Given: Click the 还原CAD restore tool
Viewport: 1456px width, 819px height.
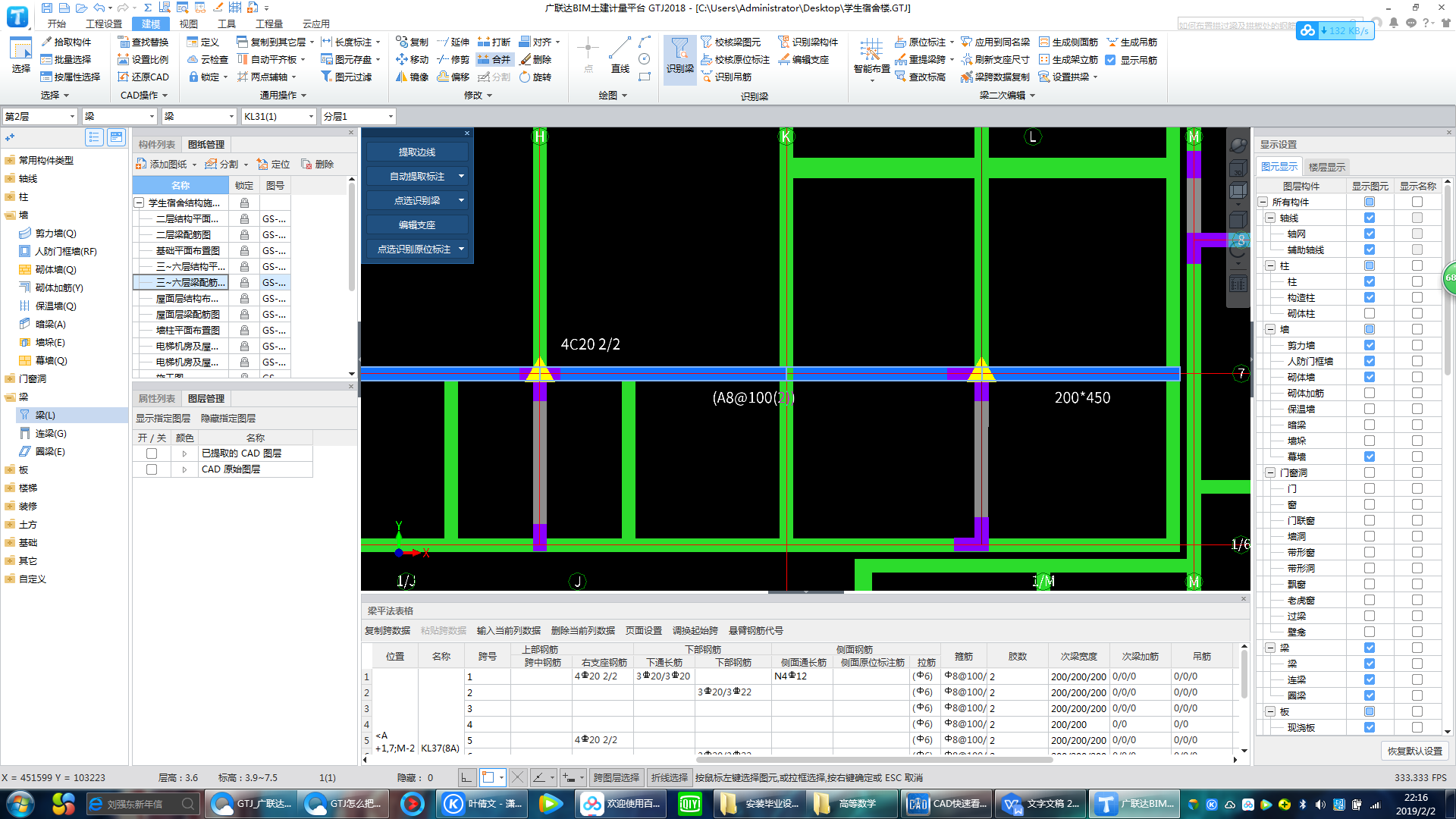Looking at the screenshot, I should (143, 77).
